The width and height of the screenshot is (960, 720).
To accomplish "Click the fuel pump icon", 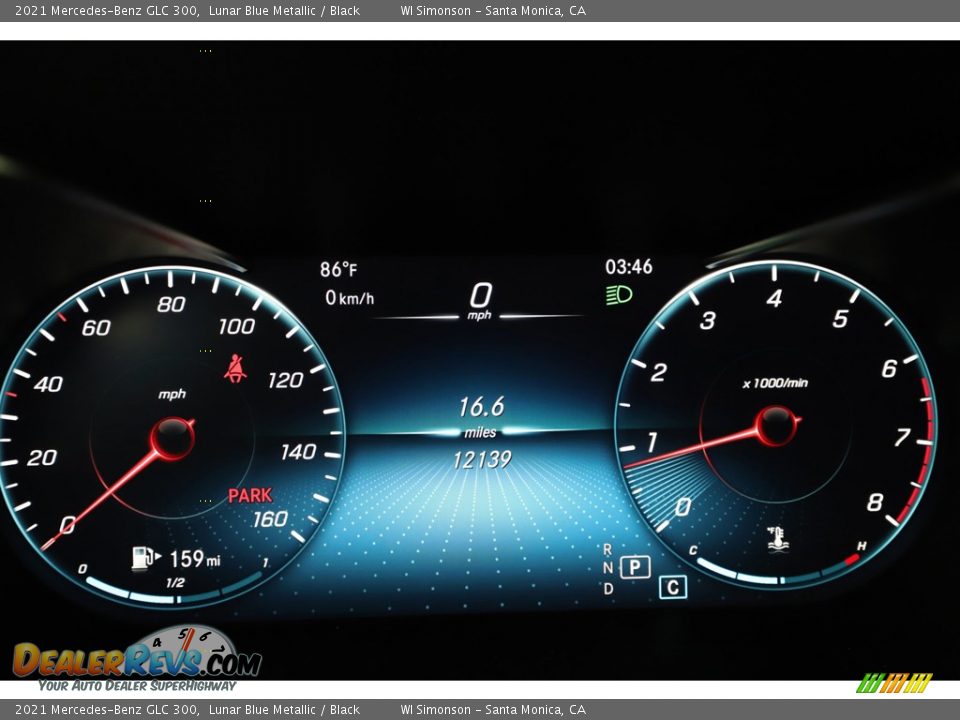I will [x=146, y=558].
